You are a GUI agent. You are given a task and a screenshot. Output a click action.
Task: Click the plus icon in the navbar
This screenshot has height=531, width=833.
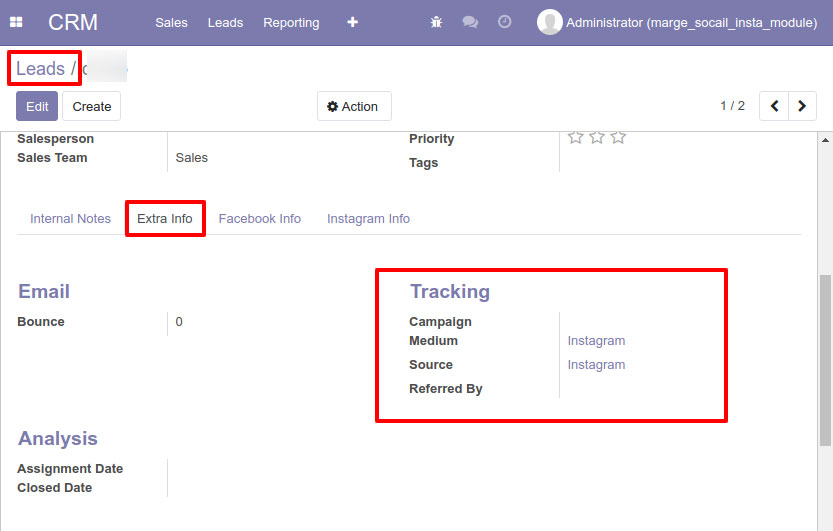(x=352, y=22)
